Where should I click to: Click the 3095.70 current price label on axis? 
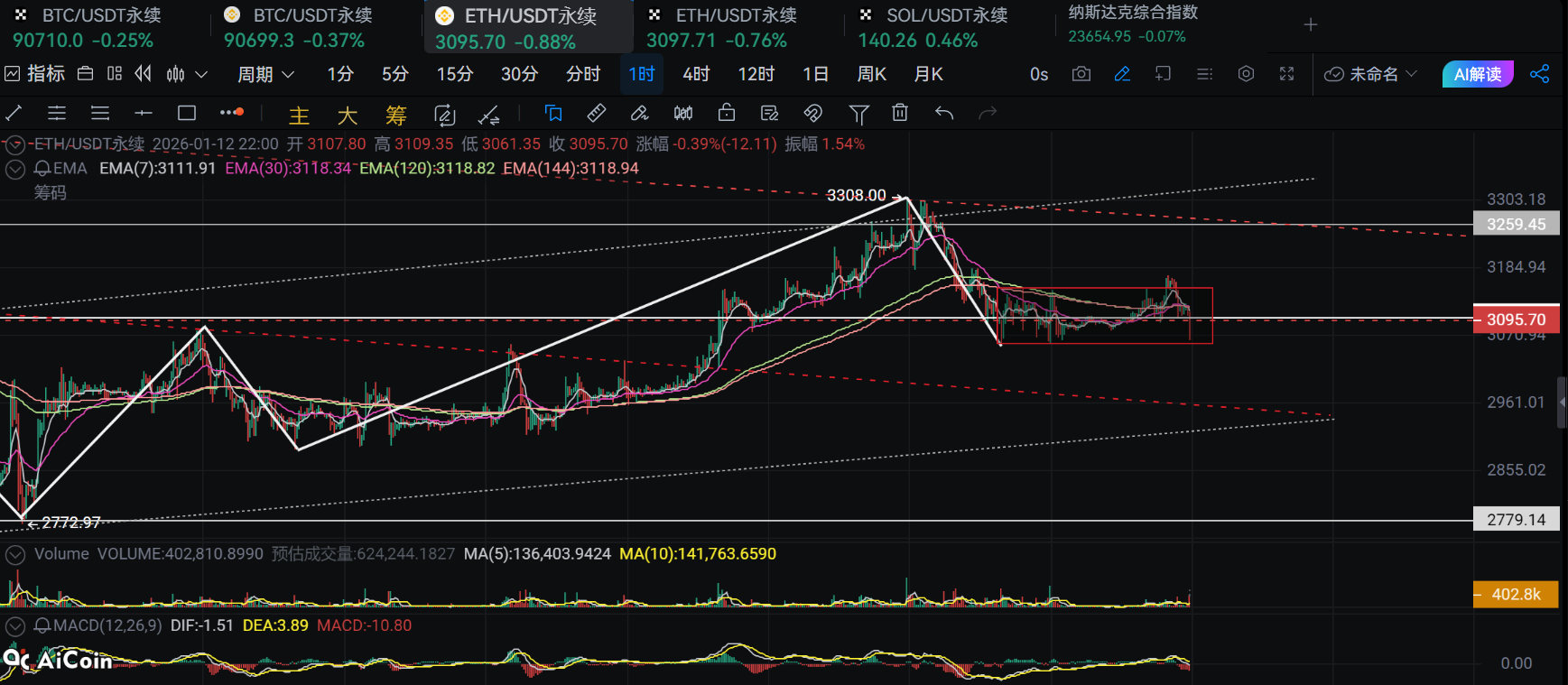(1516, 319)
